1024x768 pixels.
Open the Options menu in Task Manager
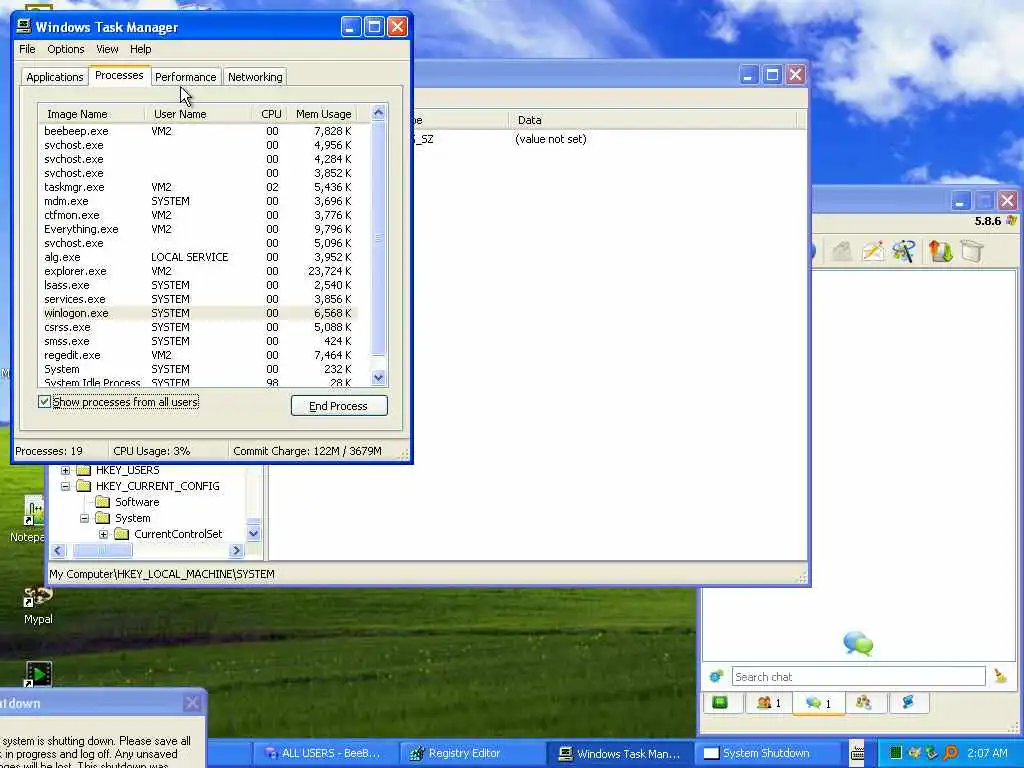click(65, 49)
